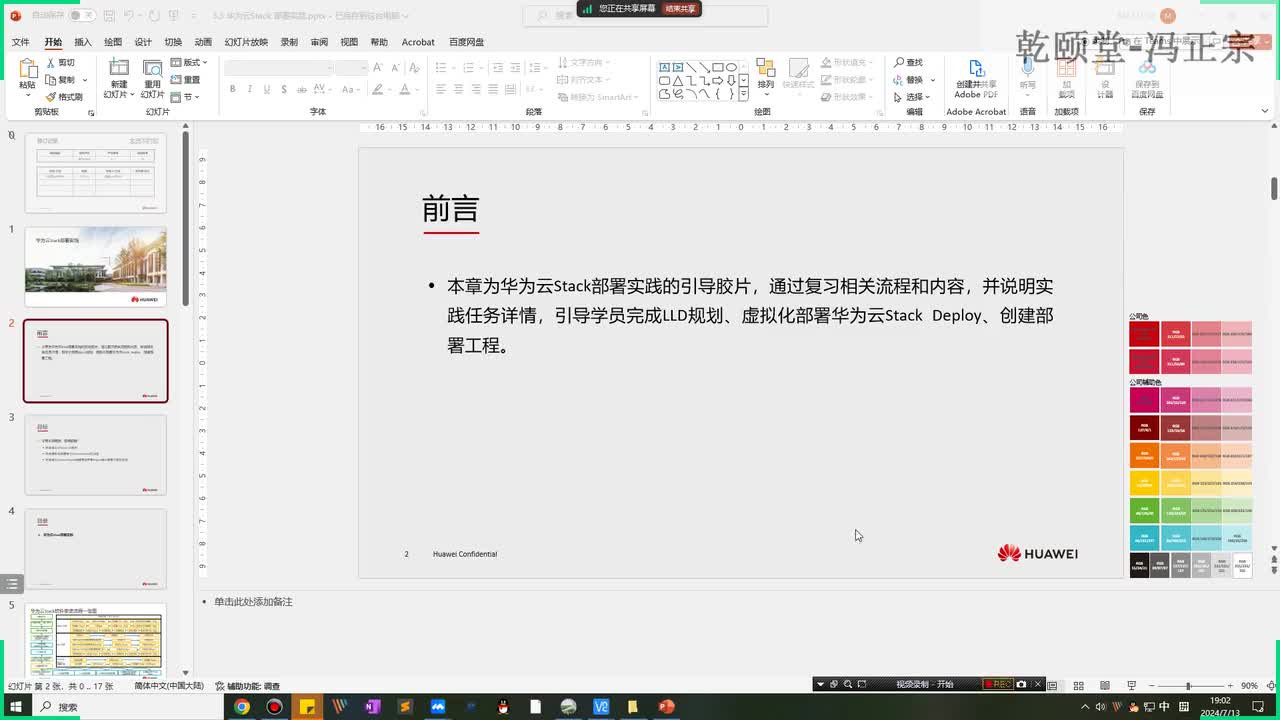
Task: Click the text highlight color pen icon
Action: 380,89
